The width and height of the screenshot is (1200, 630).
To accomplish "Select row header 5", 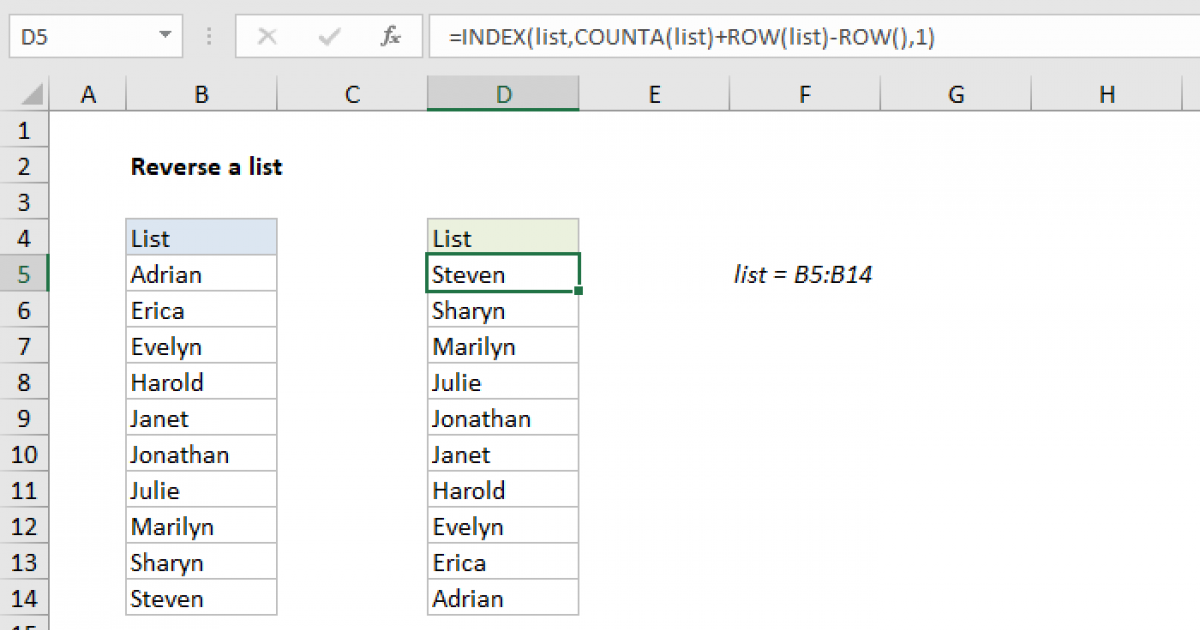I will click(24, 273).
